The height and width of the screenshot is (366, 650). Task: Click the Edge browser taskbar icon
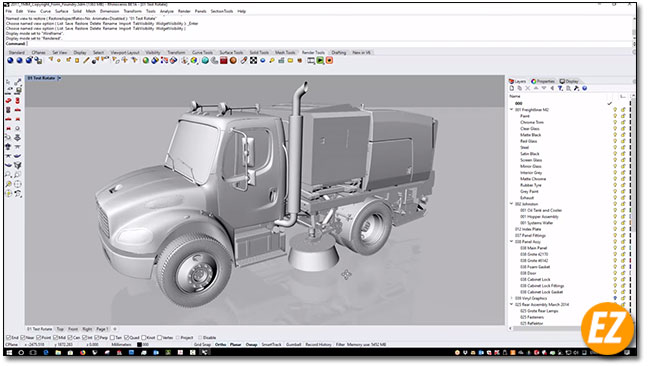(x=46, y=353)
